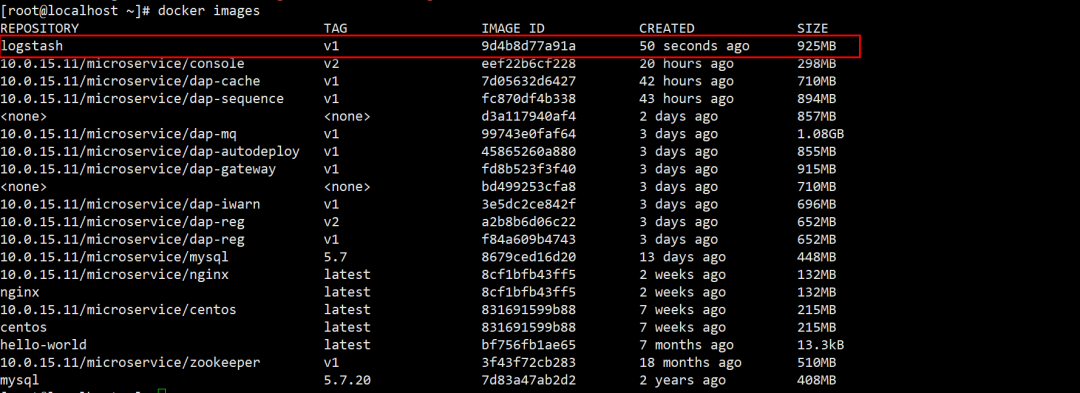
Task: Select image ID 8679ced16d20
Action: (x=528, y=257)
